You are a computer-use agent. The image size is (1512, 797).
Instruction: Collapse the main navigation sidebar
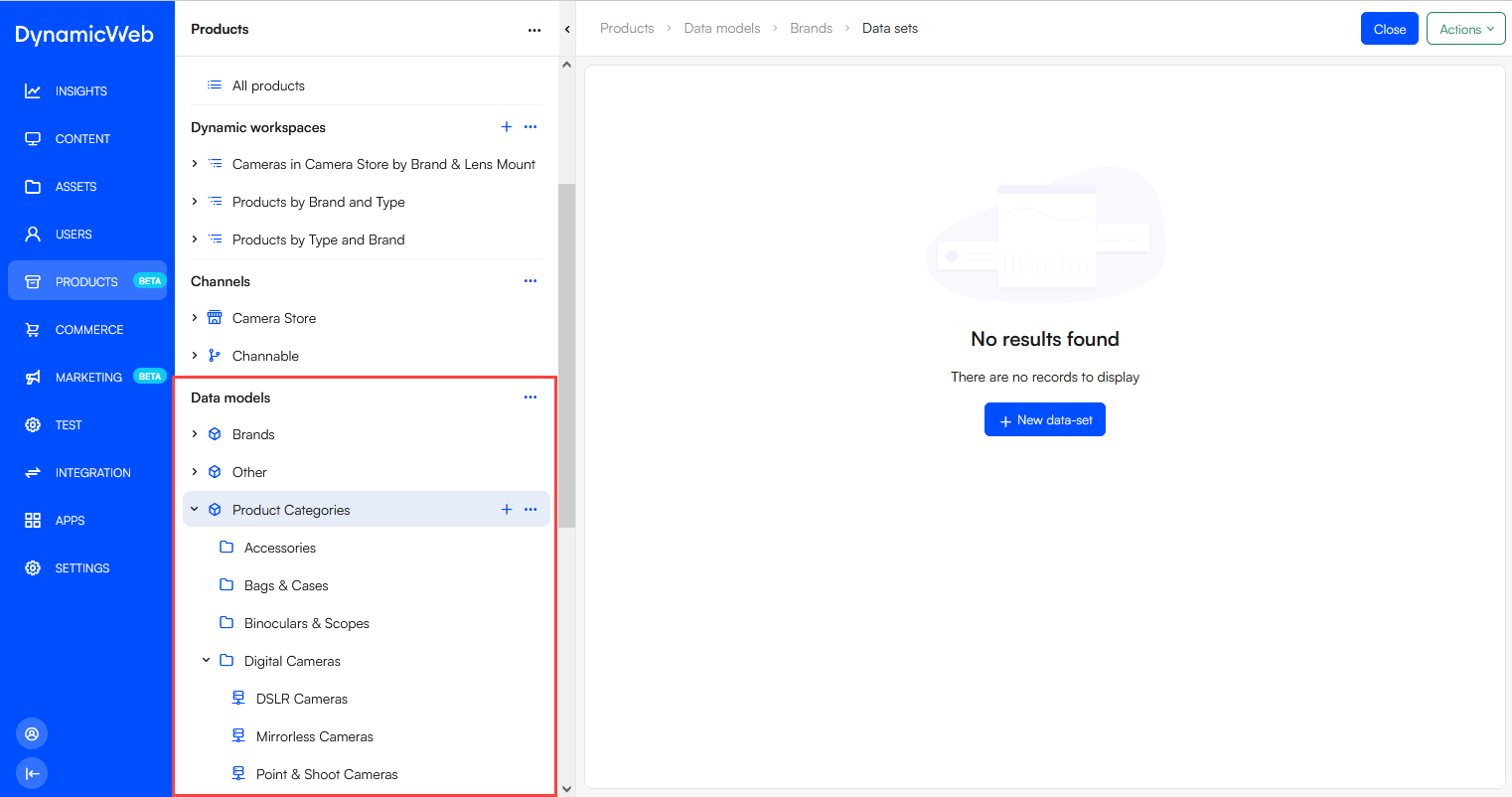(x=32, y=773)
